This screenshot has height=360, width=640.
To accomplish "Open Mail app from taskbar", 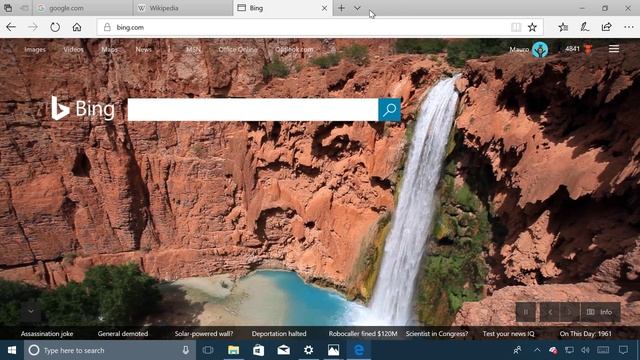I will tap(283, 350).
